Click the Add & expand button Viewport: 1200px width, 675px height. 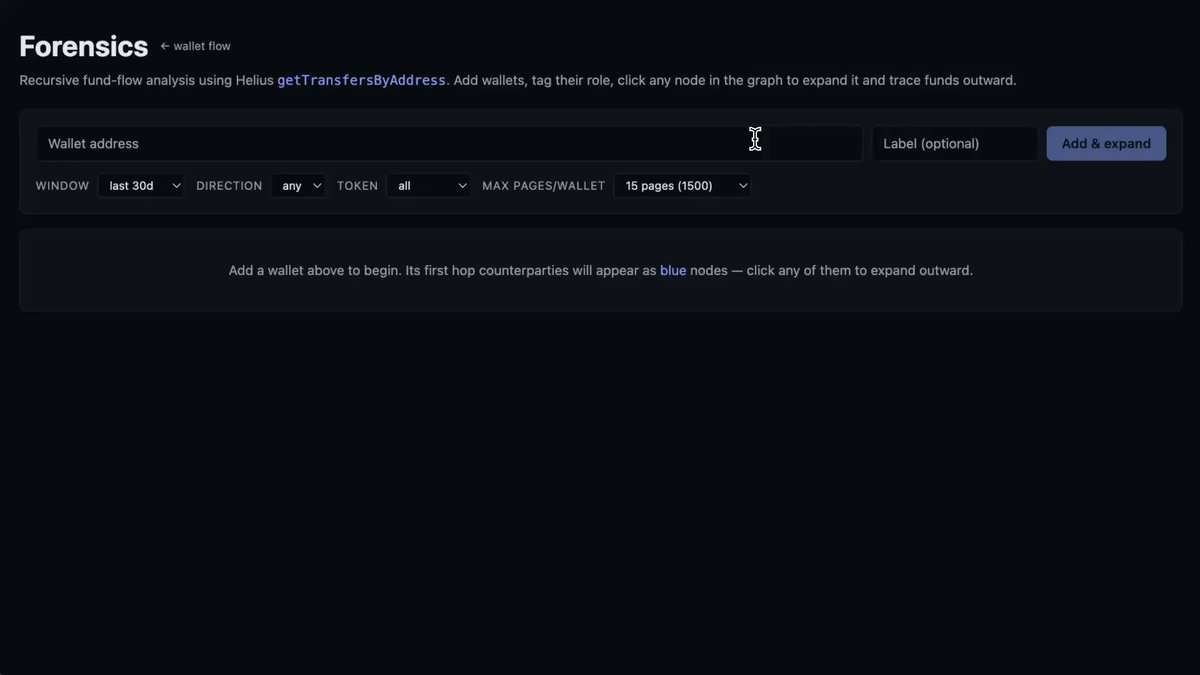1106,143
